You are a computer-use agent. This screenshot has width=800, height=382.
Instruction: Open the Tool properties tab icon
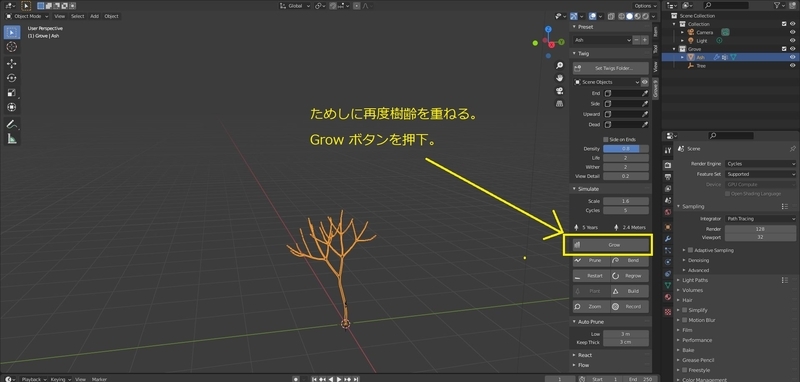[x=668, y=150]
